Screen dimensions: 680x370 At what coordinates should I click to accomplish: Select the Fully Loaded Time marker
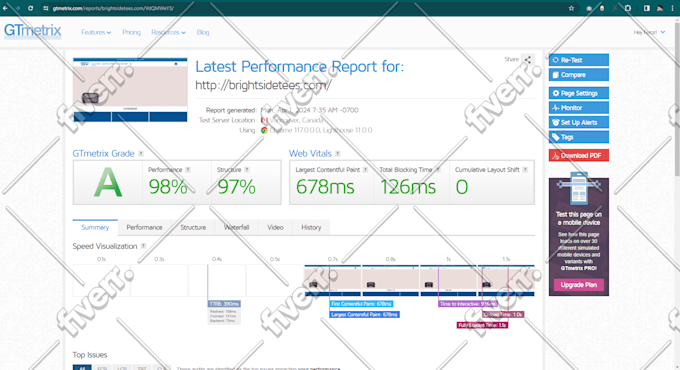tap(482, 325)
